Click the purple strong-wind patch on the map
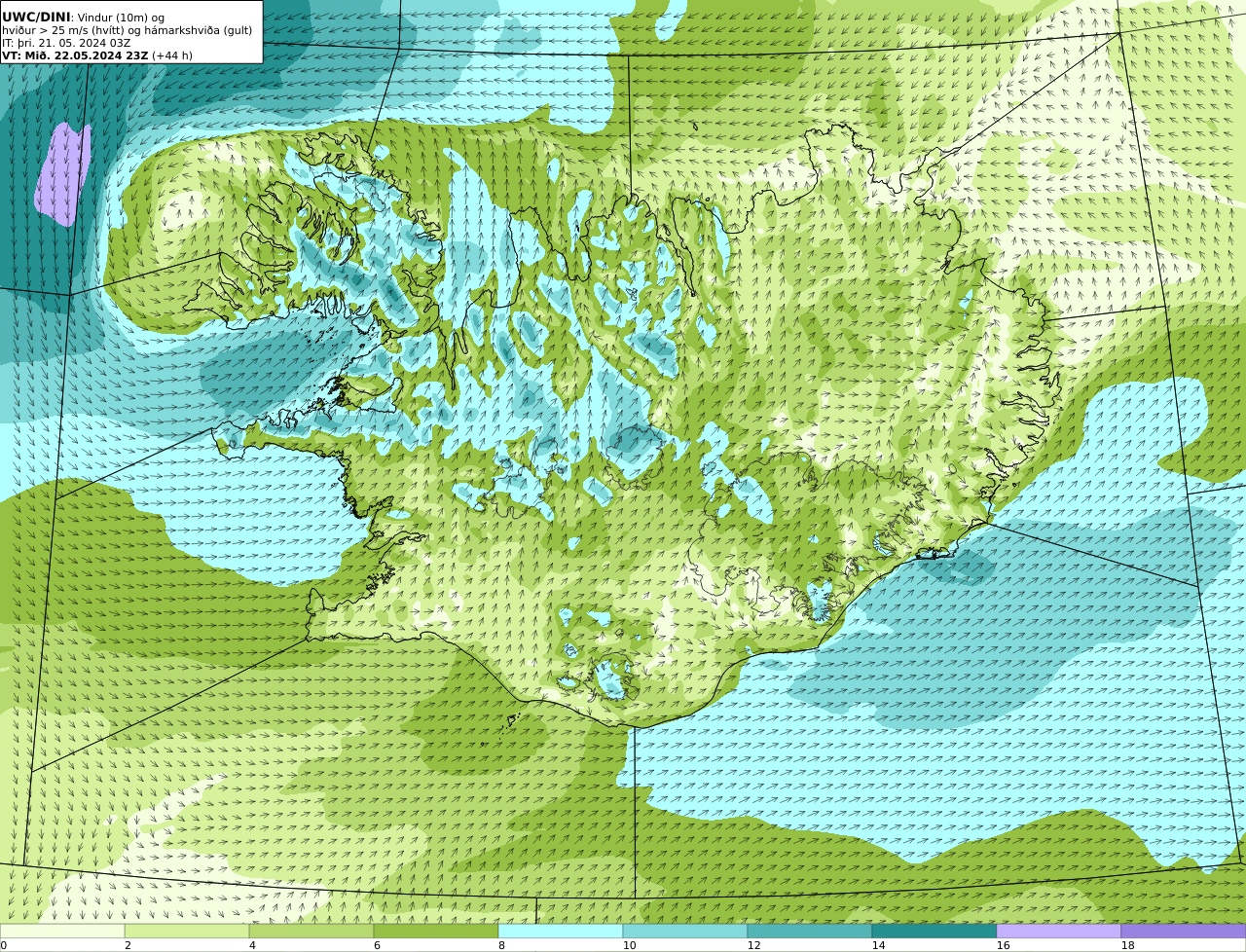Viewport: 1246px width, 952px height. (62, 173)
